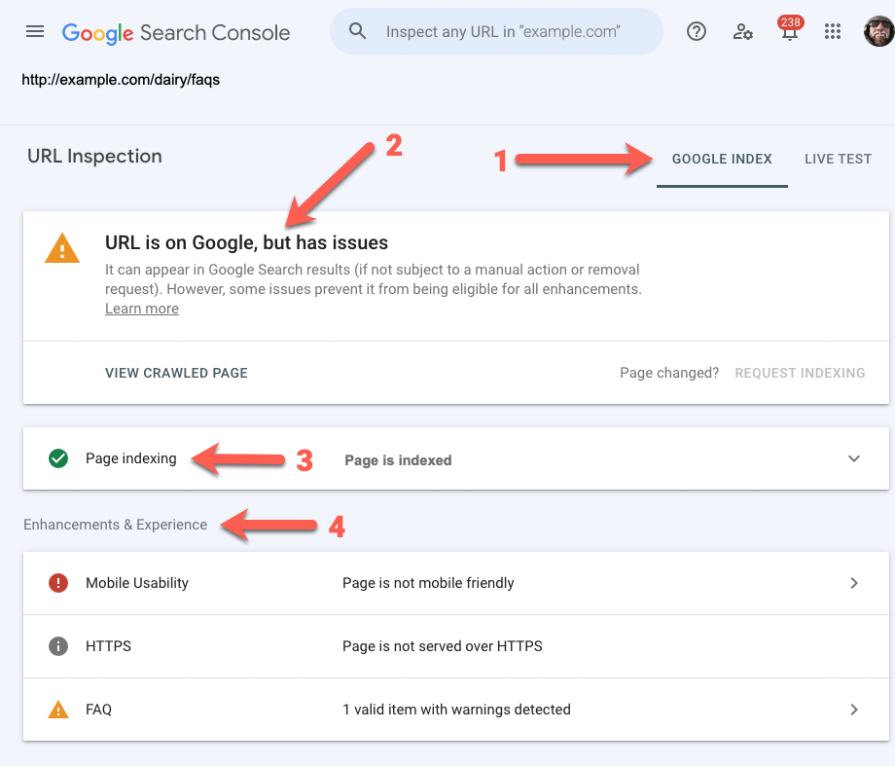Click the Request Indexing button
Image resolution: width=895 pixels, height=766 pixels.
800,373
